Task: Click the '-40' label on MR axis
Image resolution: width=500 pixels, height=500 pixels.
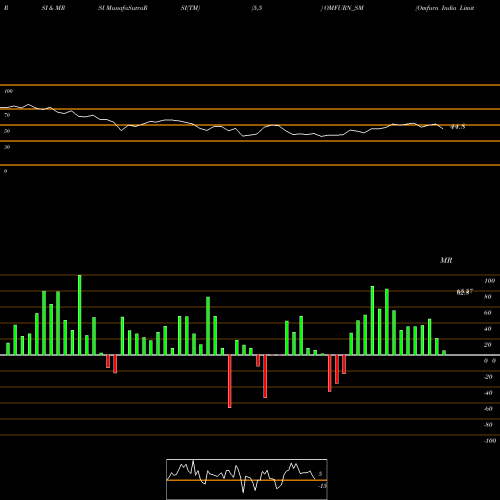Action: [488, 393]
